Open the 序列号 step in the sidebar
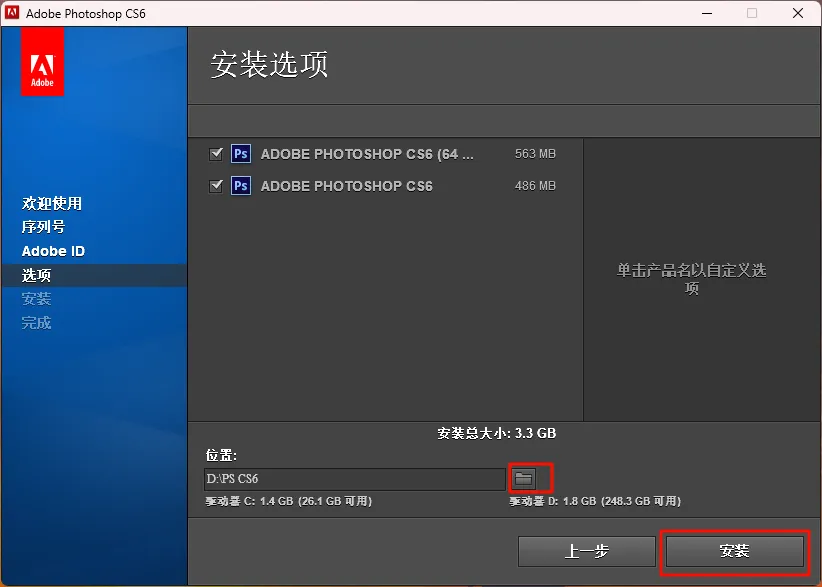The height and width of the screenshot is (587, 822). [43, 227]
